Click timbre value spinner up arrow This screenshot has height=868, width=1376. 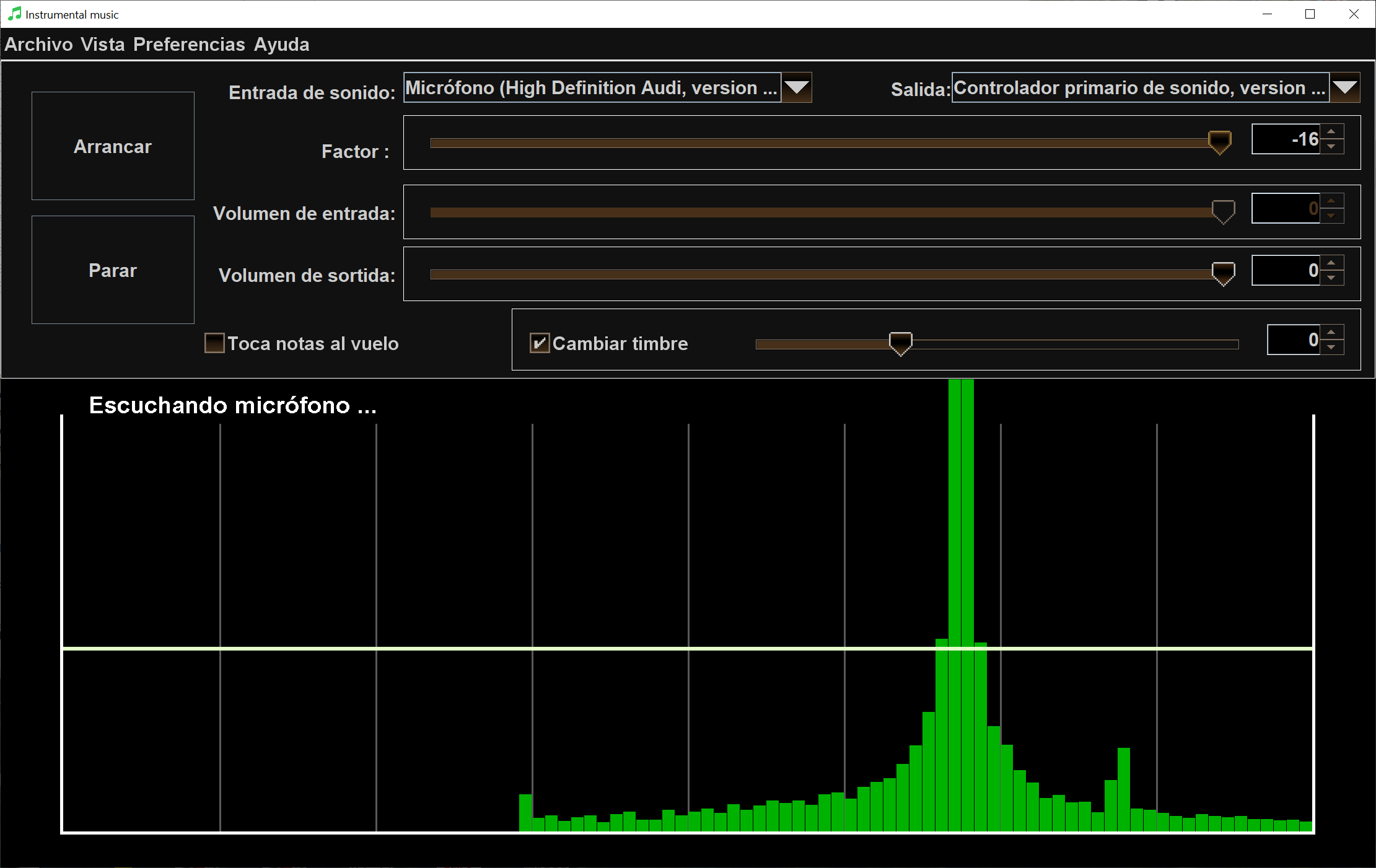[x=1331, y=332]
